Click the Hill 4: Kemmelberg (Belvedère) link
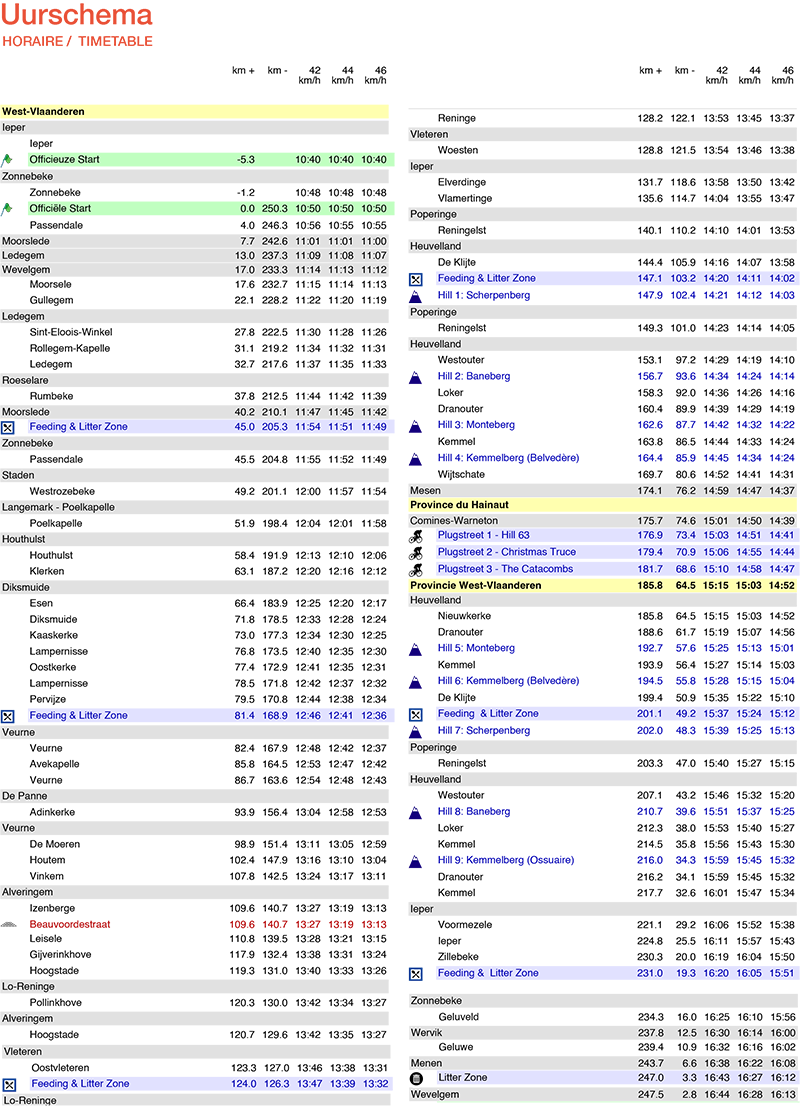The image size is (800, 1112). [x=508, y=458]
